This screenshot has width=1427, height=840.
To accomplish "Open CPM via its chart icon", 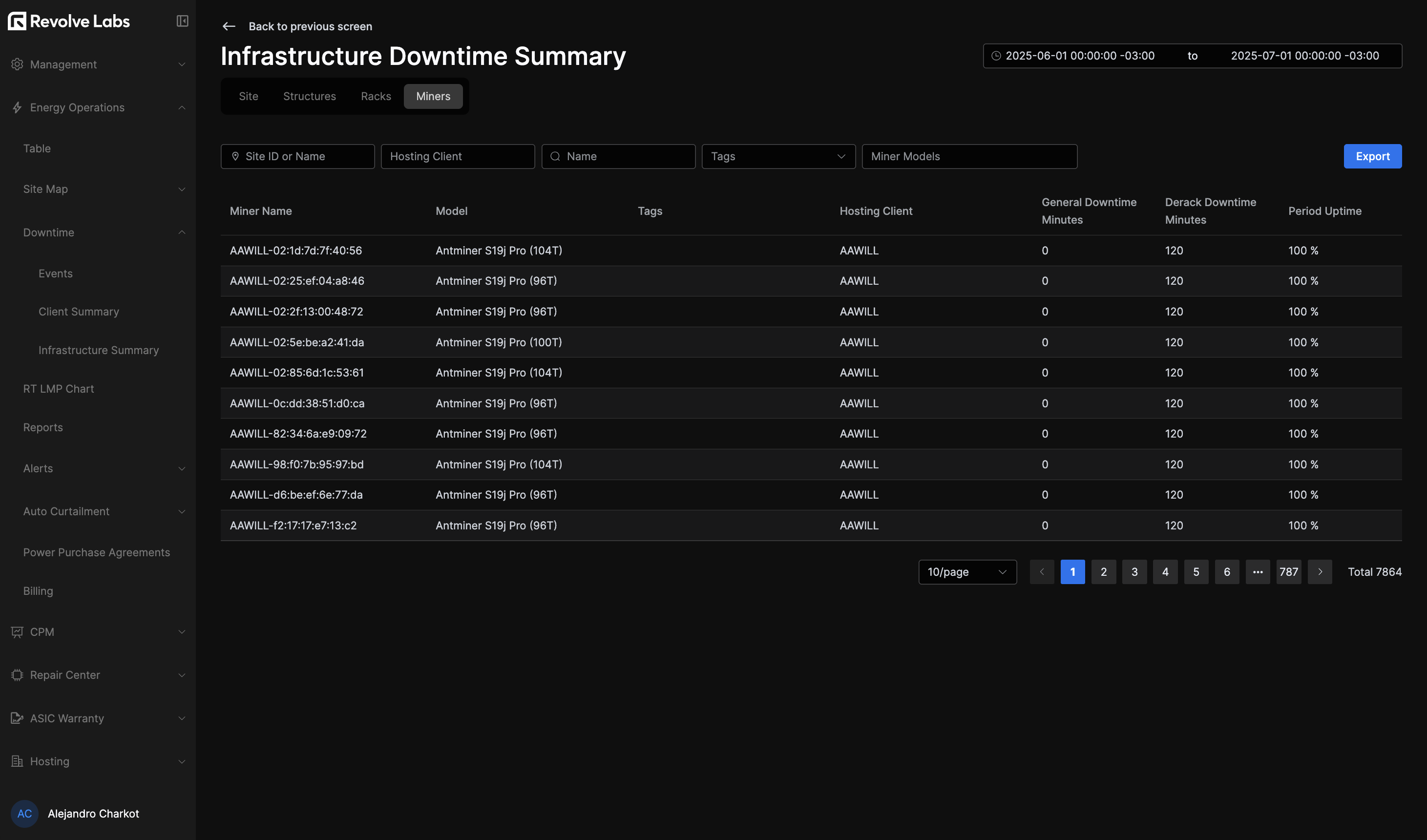I will pyautogui.click(x=17, y=632).
